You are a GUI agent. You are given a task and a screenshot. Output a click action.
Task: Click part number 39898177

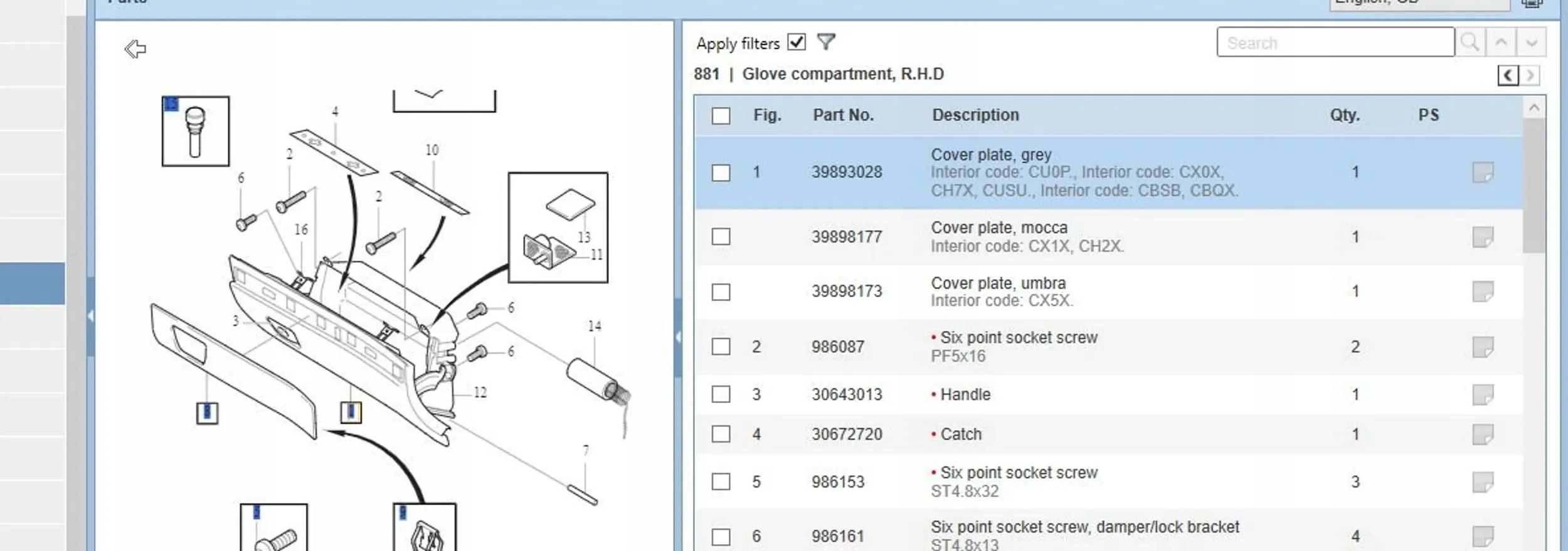pyautogui.click(x=847, y=237)
